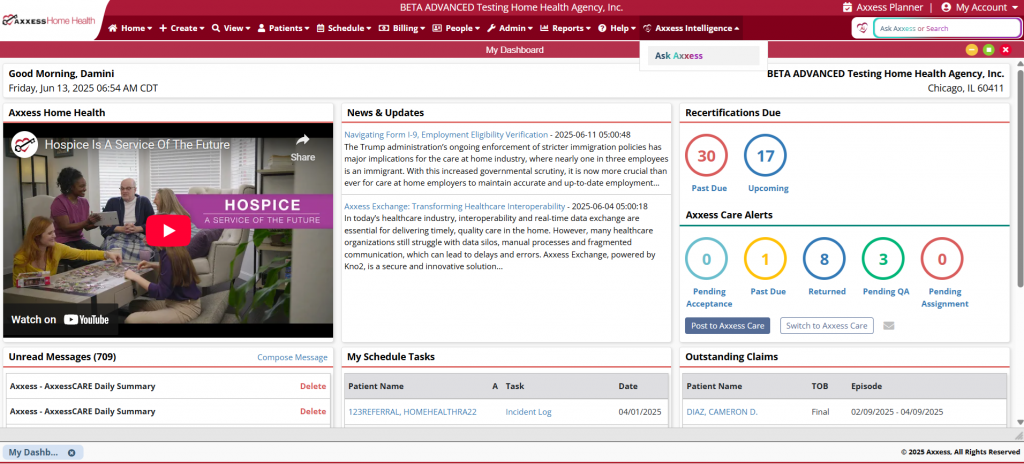This screenshot has width=1024, height=464.
Task: Select Ask Axxess from the dropdown
Action: [x=702, y=56]
